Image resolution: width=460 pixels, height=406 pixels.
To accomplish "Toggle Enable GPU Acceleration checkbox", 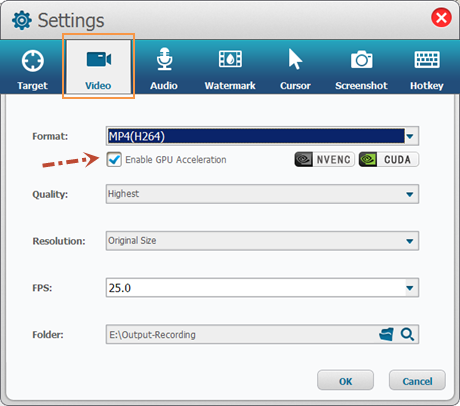I will tap(114, 159).
